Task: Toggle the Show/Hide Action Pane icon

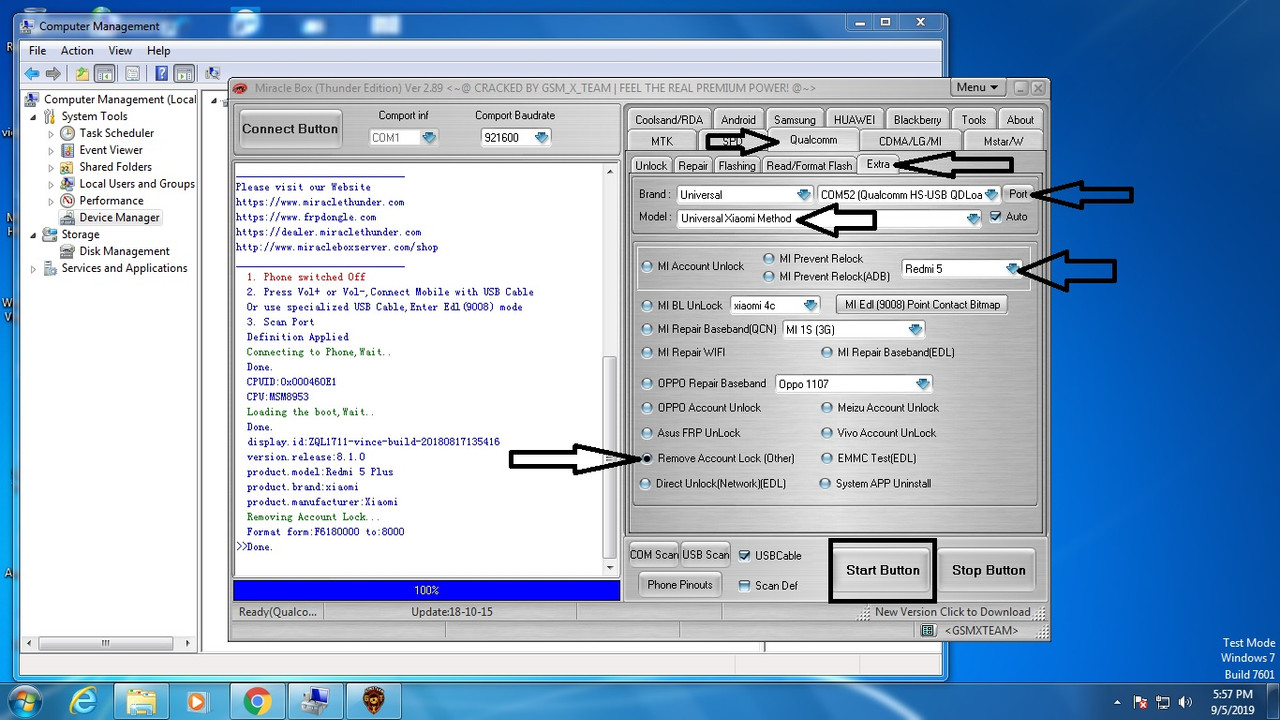Action: click(184, 73)
